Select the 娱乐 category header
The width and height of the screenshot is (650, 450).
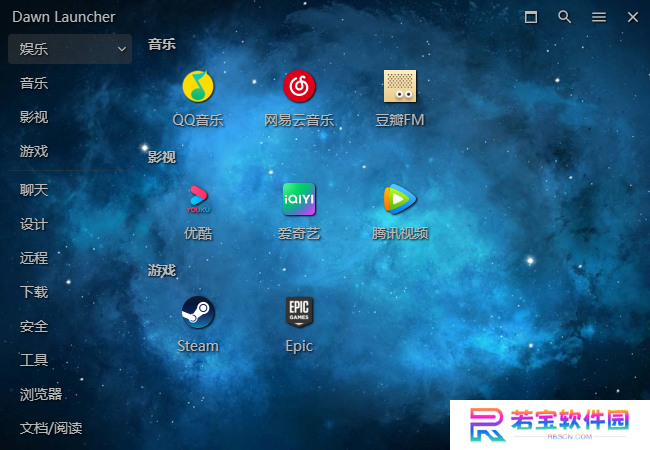[x=70, y=49]
